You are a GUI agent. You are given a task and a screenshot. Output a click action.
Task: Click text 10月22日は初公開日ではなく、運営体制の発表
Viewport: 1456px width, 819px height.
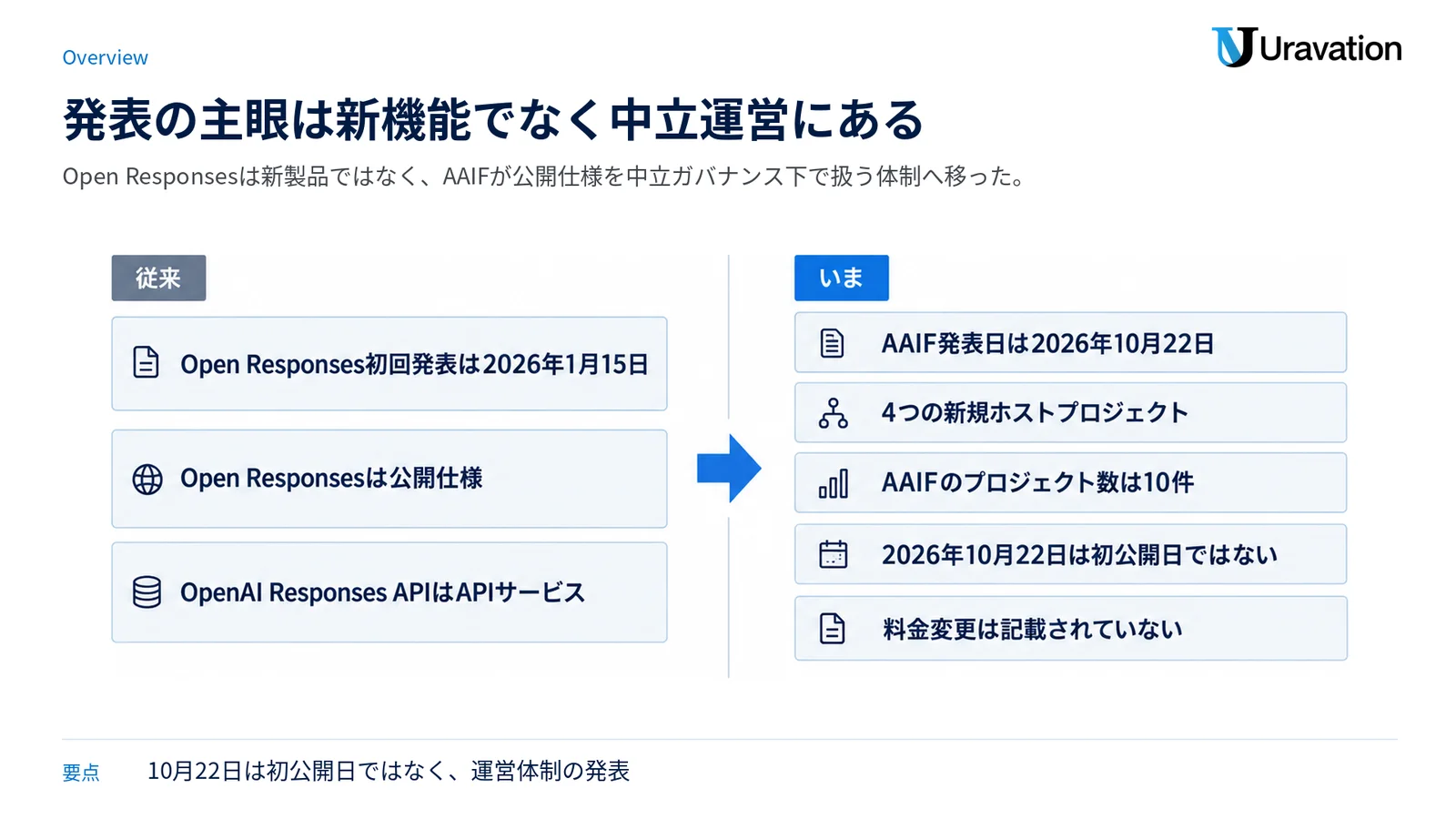(389, 771)
